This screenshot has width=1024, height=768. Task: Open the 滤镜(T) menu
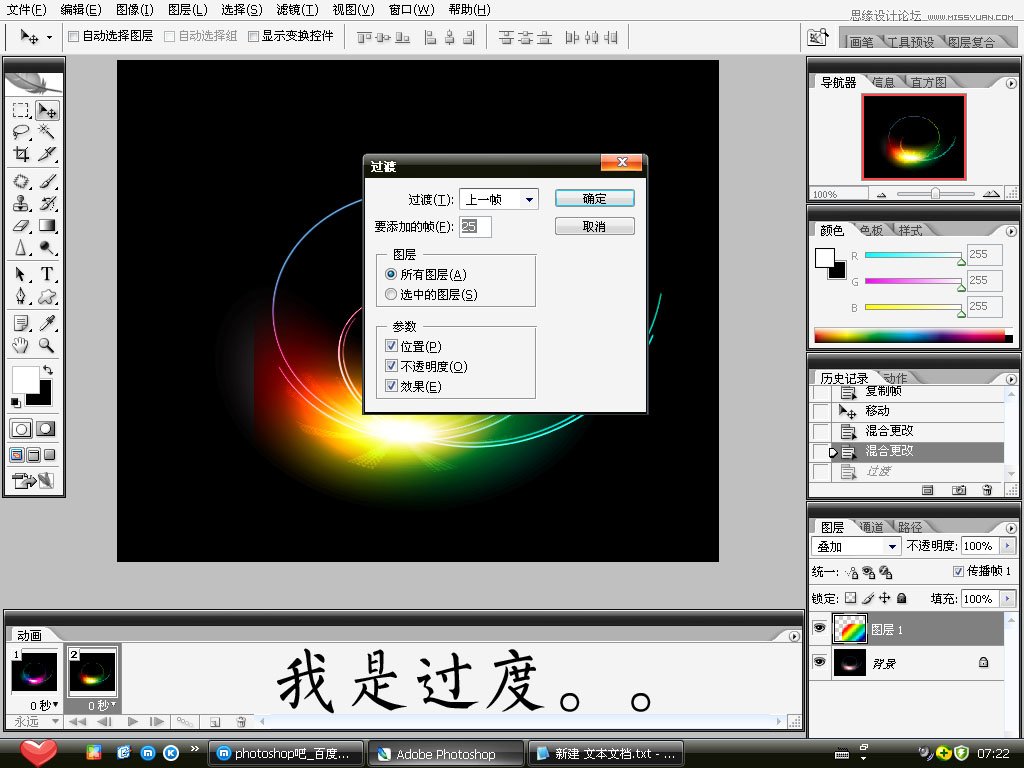[x=296, y=10]
